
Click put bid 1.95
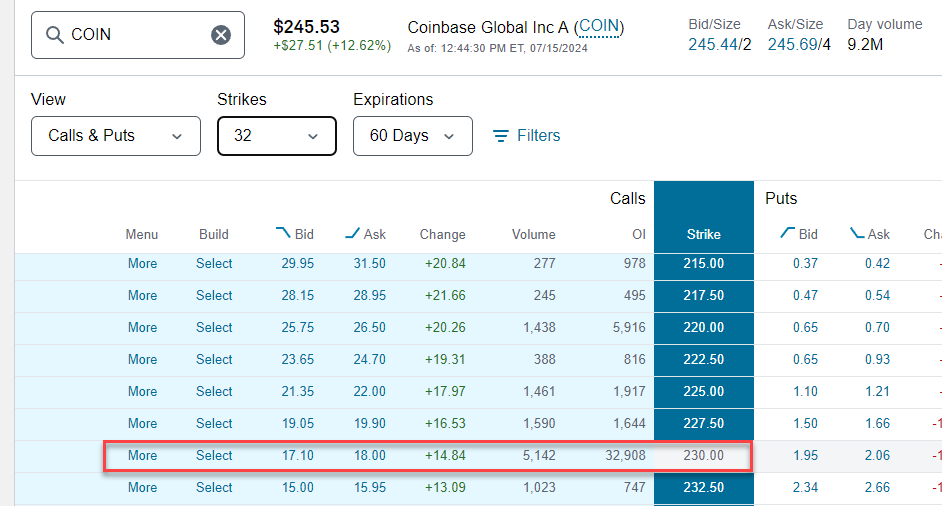tap(805, 456)
